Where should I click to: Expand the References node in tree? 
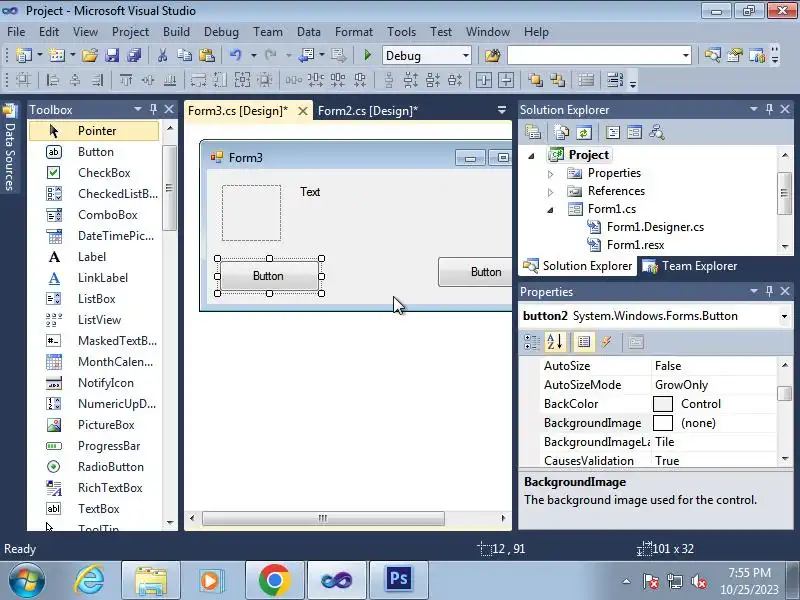click(550, 192)
